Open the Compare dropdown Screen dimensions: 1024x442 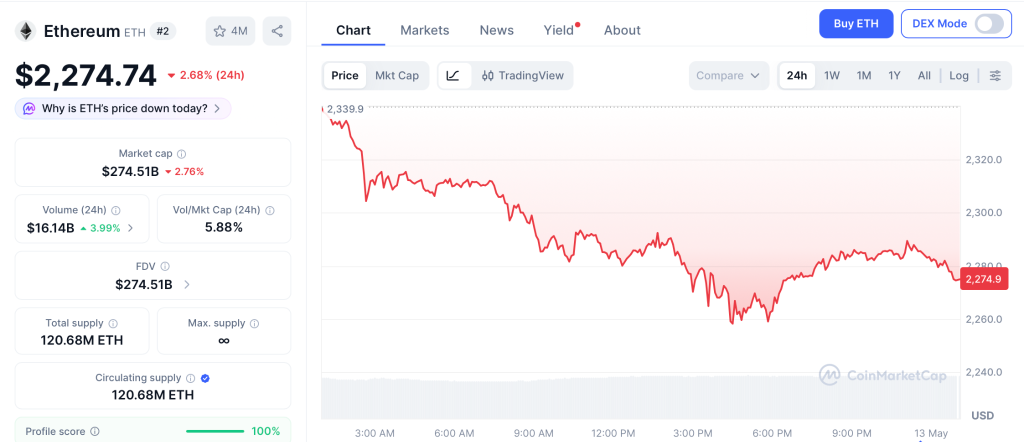[x=728, y=76]
